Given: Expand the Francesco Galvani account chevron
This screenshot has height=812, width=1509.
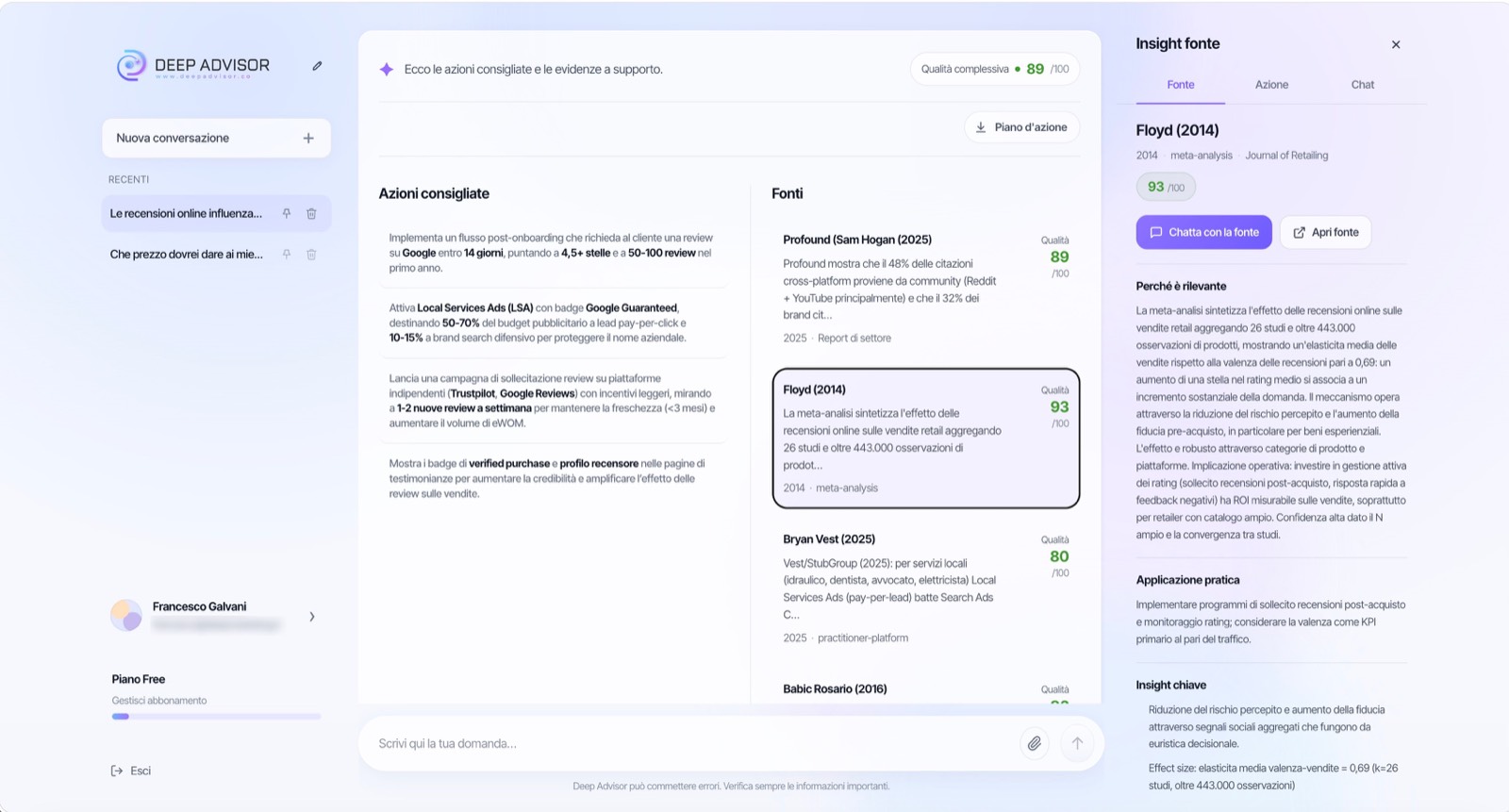Looking at the screenshot, I should point(312,617).
